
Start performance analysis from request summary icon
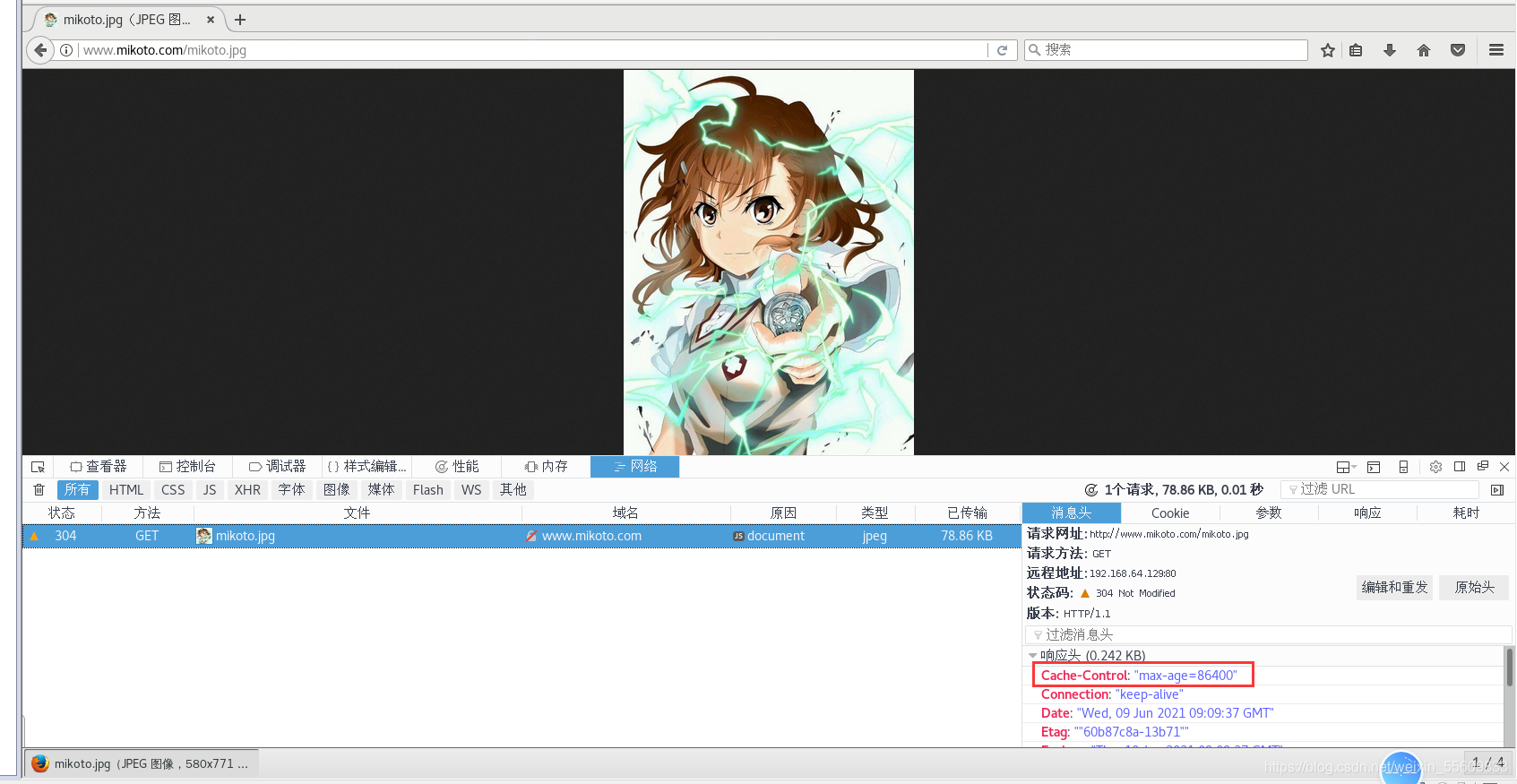tap(1091, 490)
